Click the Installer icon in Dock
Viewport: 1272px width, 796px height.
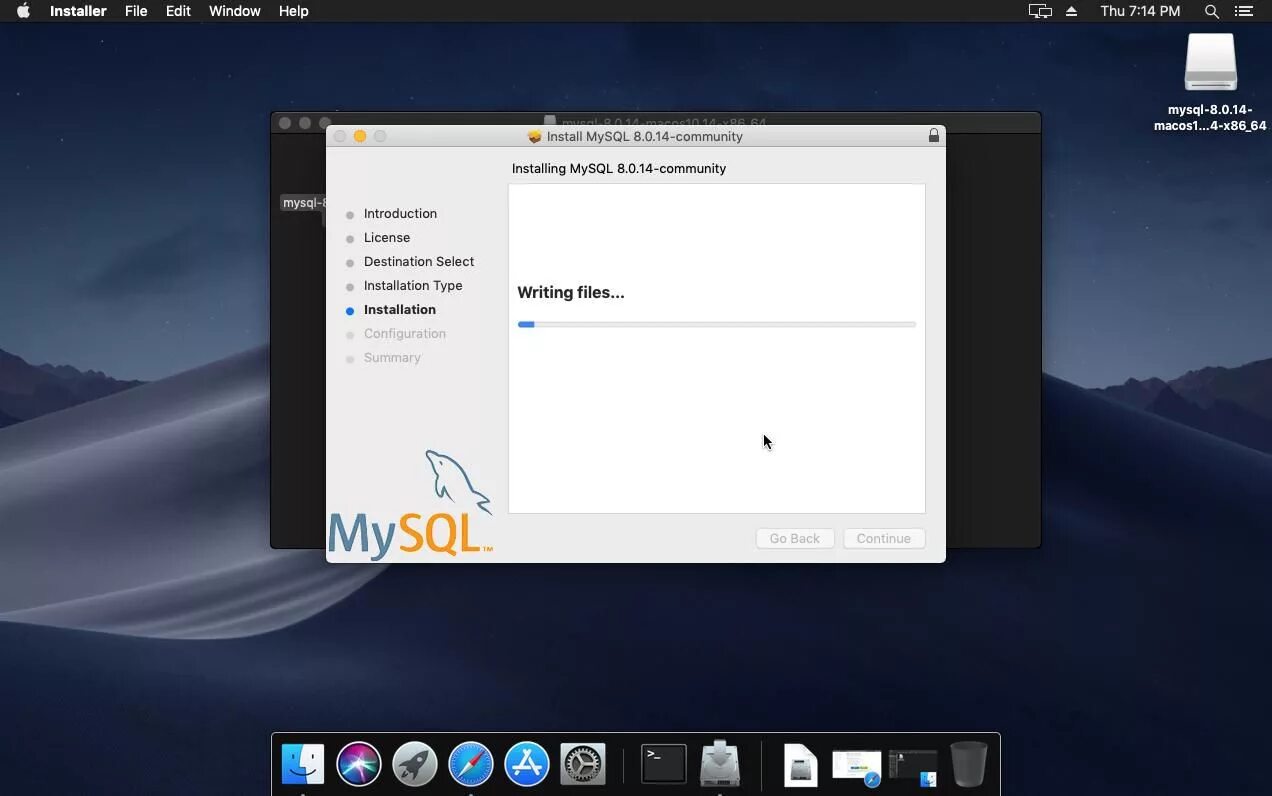[x=720, y=763]
